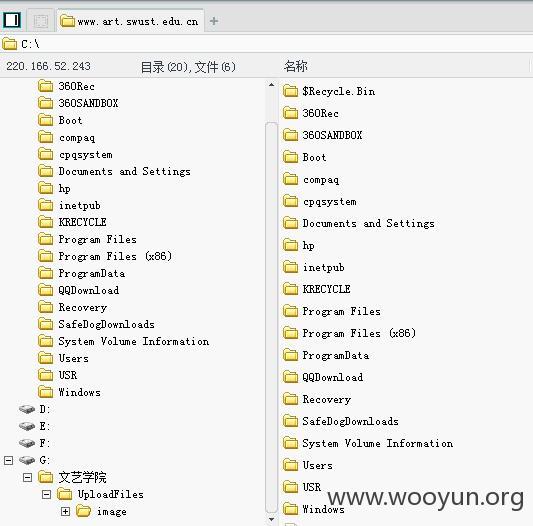Select inetpub folder in left tree
533x526 pixels.
69,205
